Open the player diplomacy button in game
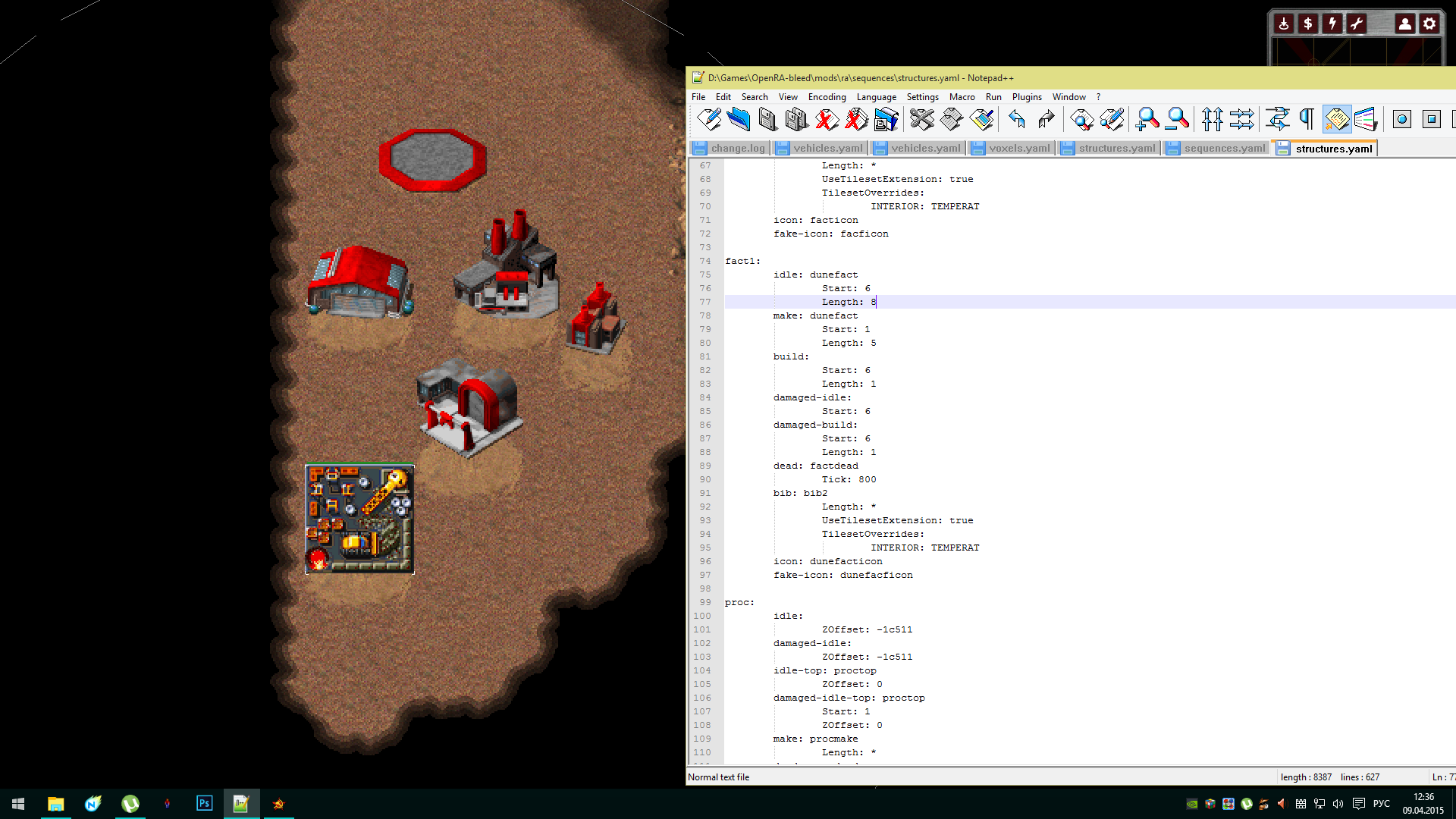This screenshot has height=819, width=1456. (x=1404, y=24)
